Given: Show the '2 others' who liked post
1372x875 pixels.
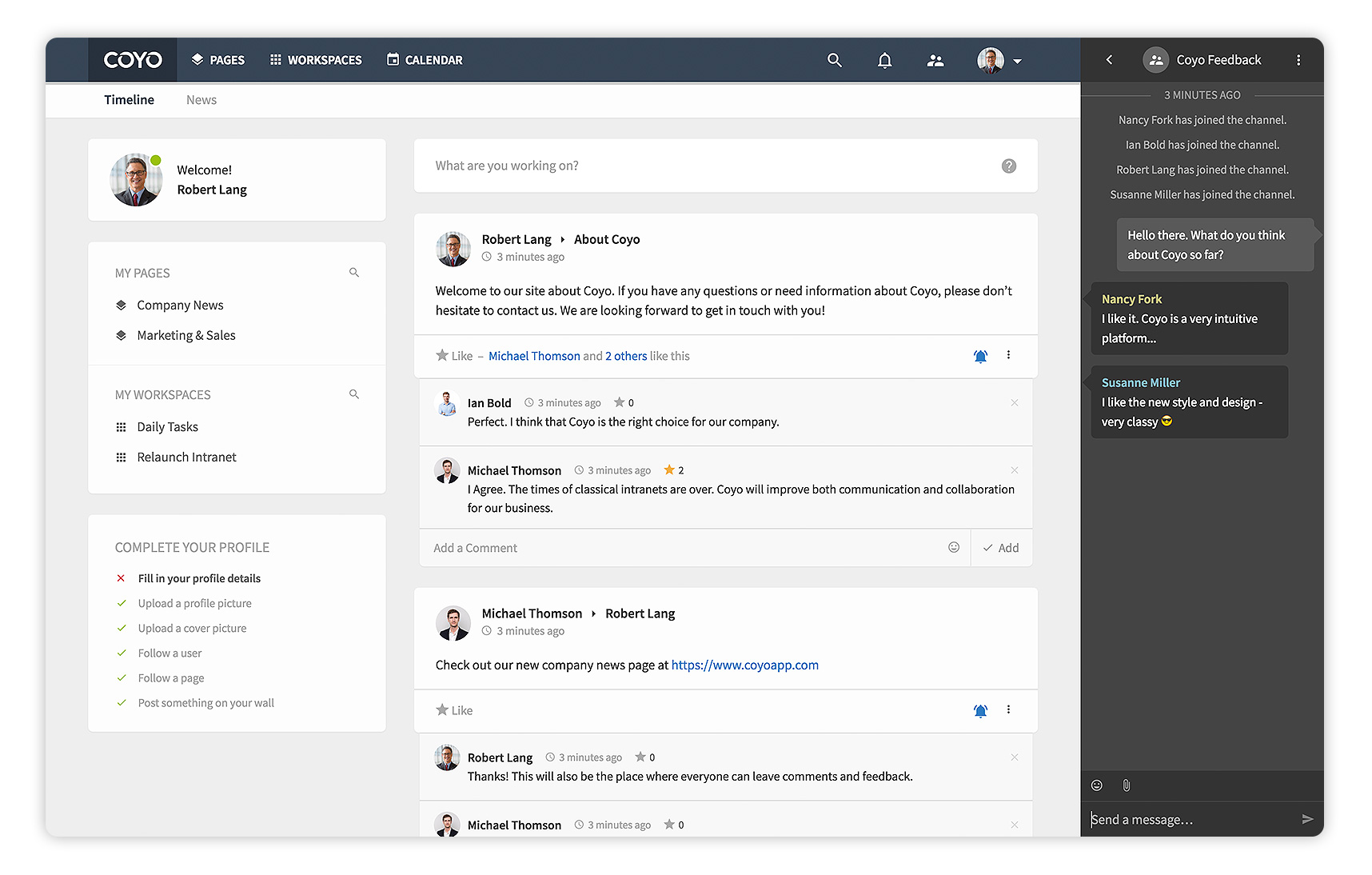Looking at the screenshot, I should (x=626, y=356).
